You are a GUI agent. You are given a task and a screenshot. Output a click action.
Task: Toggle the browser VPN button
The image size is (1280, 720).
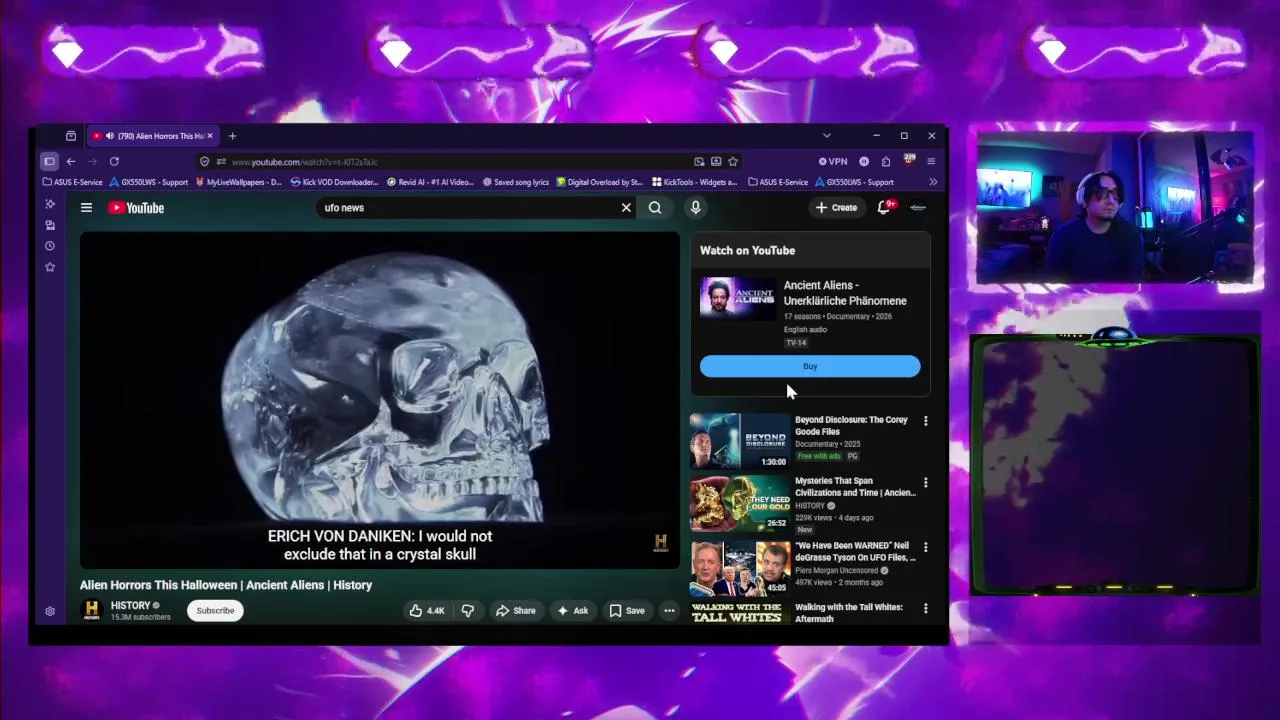(833, 161)
